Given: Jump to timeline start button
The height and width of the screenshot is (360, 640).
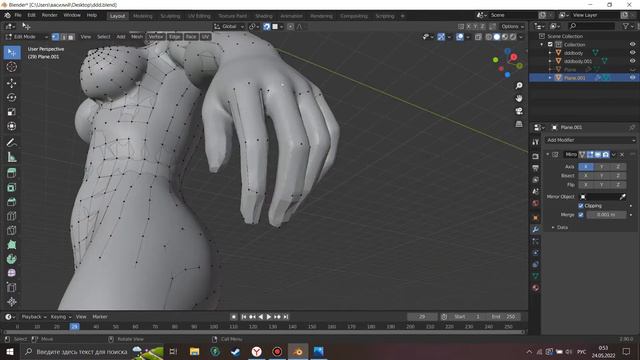Looking at the screenshot, I should (244, 317).
